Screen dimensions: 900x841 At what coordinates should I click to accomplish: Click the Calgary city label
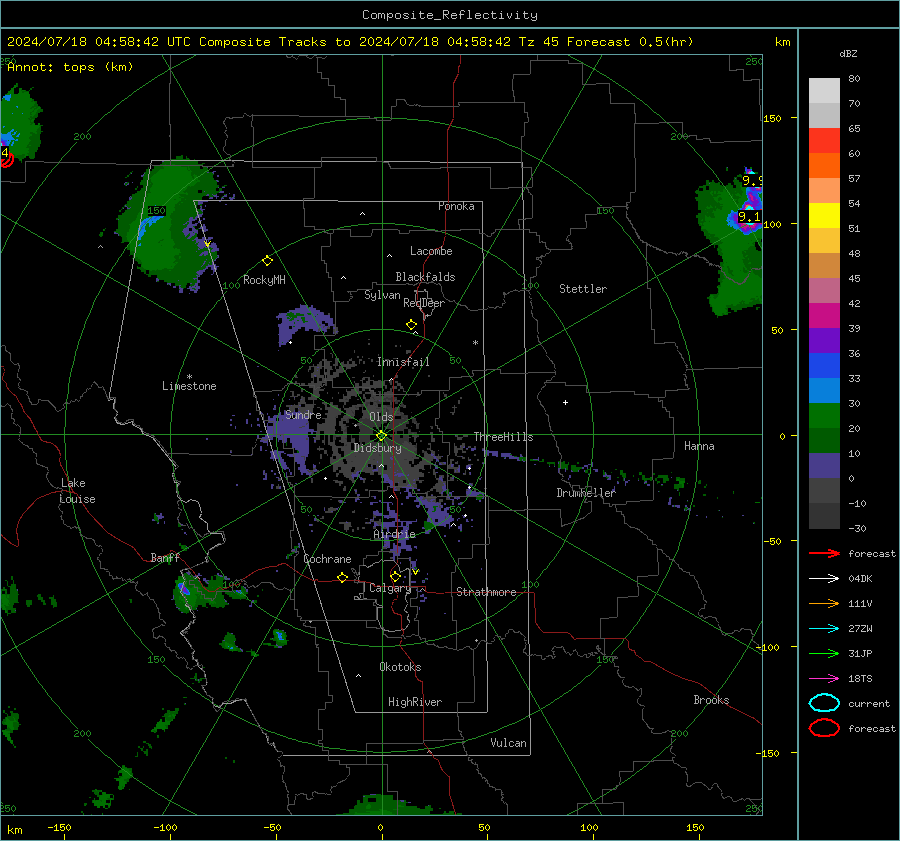click(x=390, y=588)
